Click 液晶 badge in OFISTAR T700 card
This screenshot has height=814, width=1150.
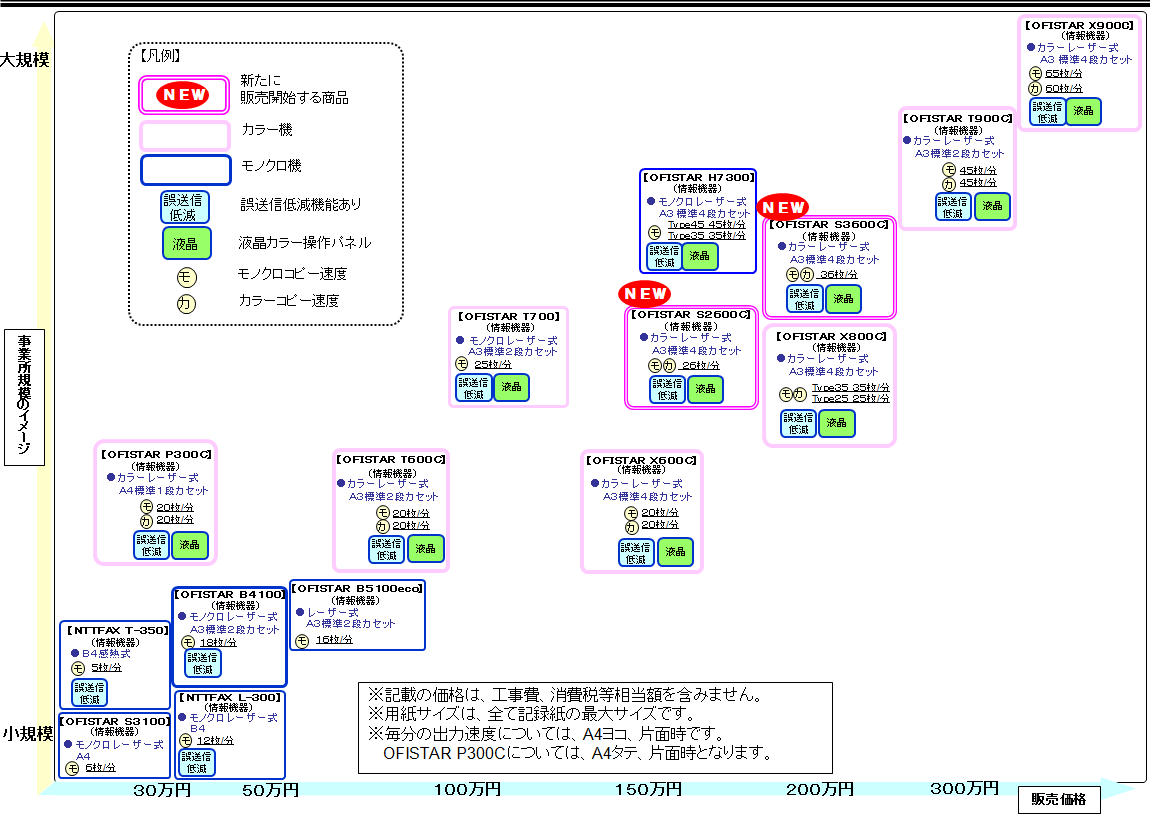pyautogui.click(x=511, y=388)
